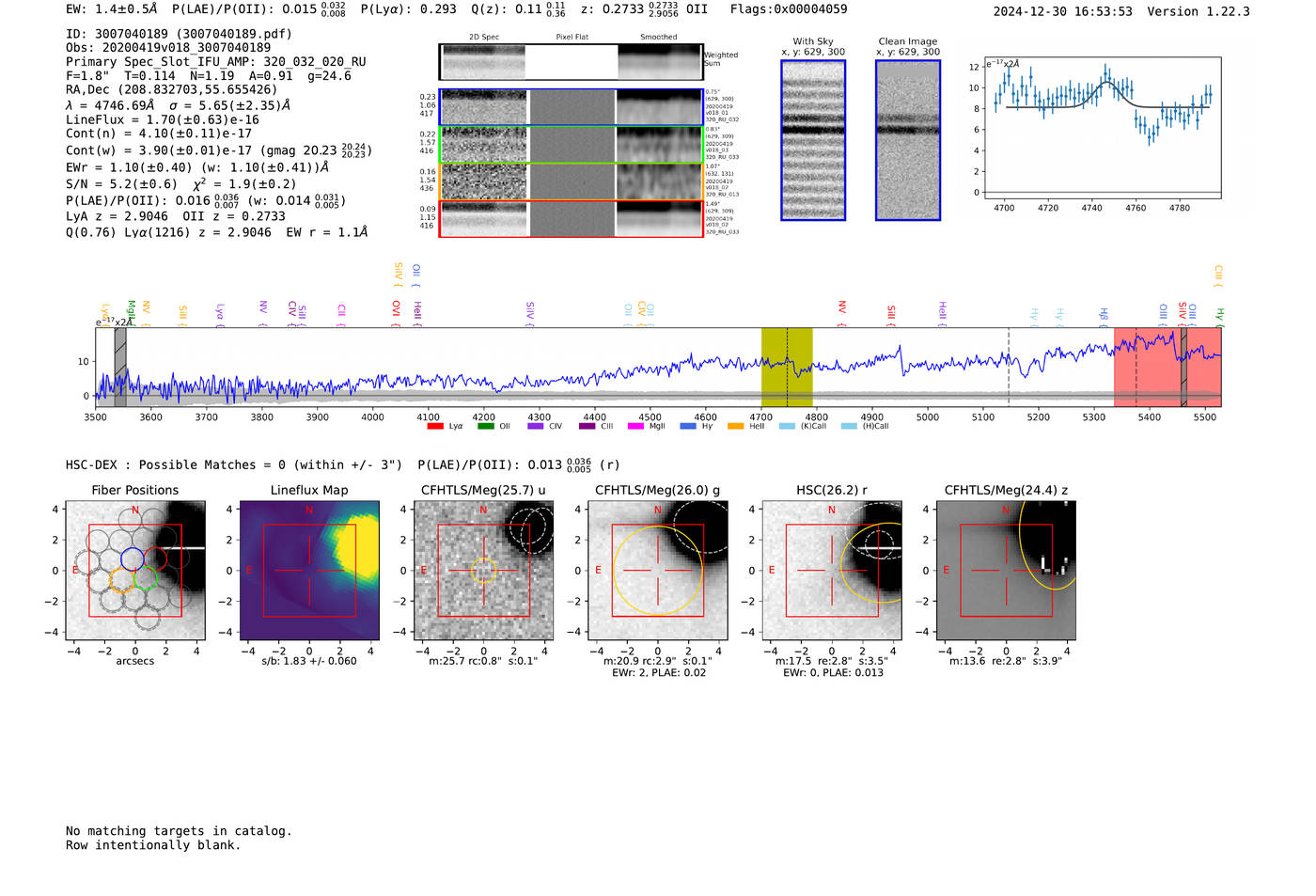
Task: Open the Lineflux Map panel
Action: [309, 571]
